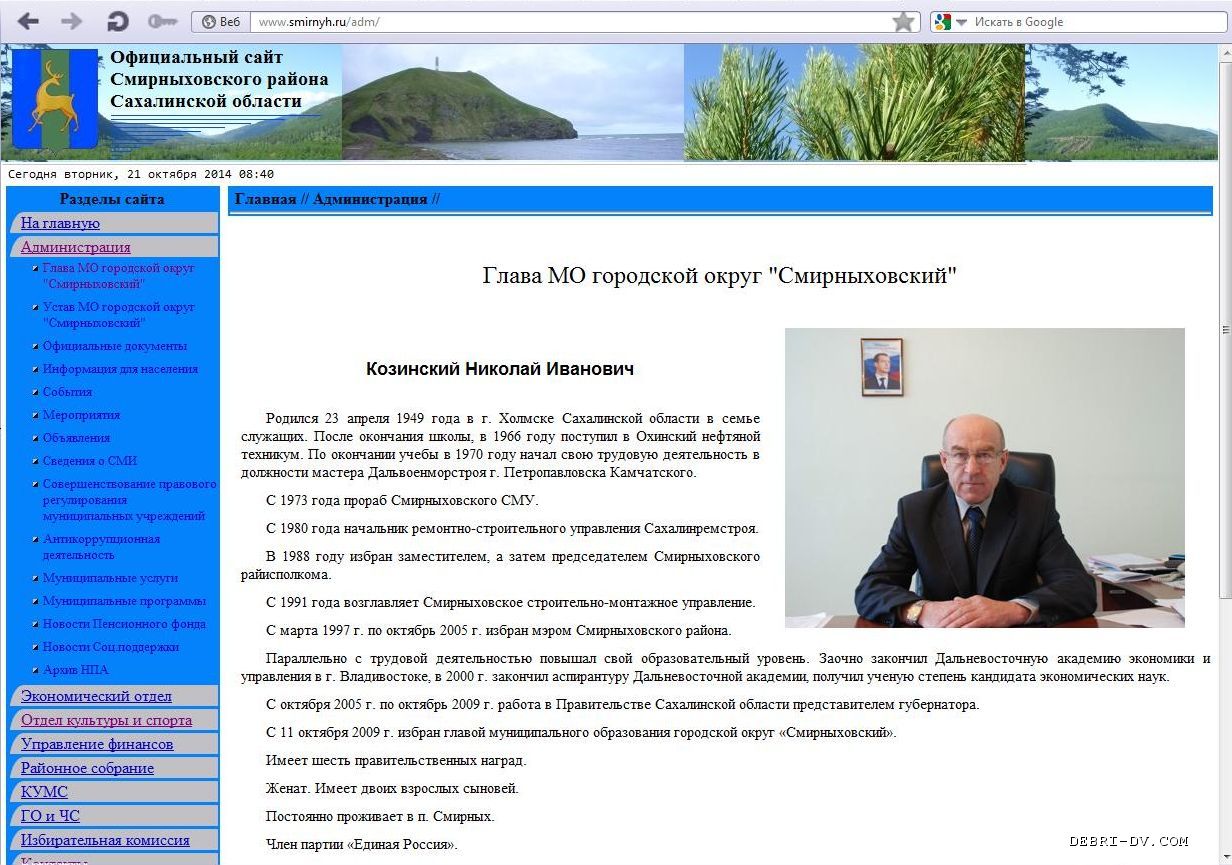Select Администрация in the site sections menu
Image resolution: width=1232 pixels, height=865 pixels.
(76, 247)
